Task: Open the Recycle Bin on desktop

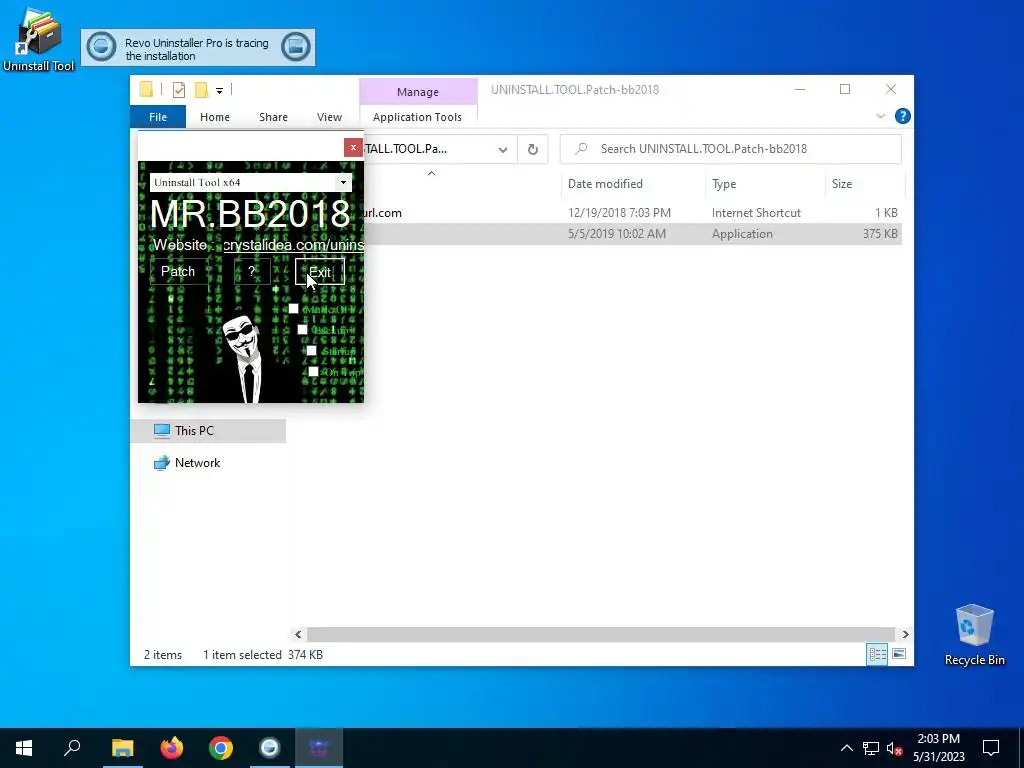Action: coord(974,633)
